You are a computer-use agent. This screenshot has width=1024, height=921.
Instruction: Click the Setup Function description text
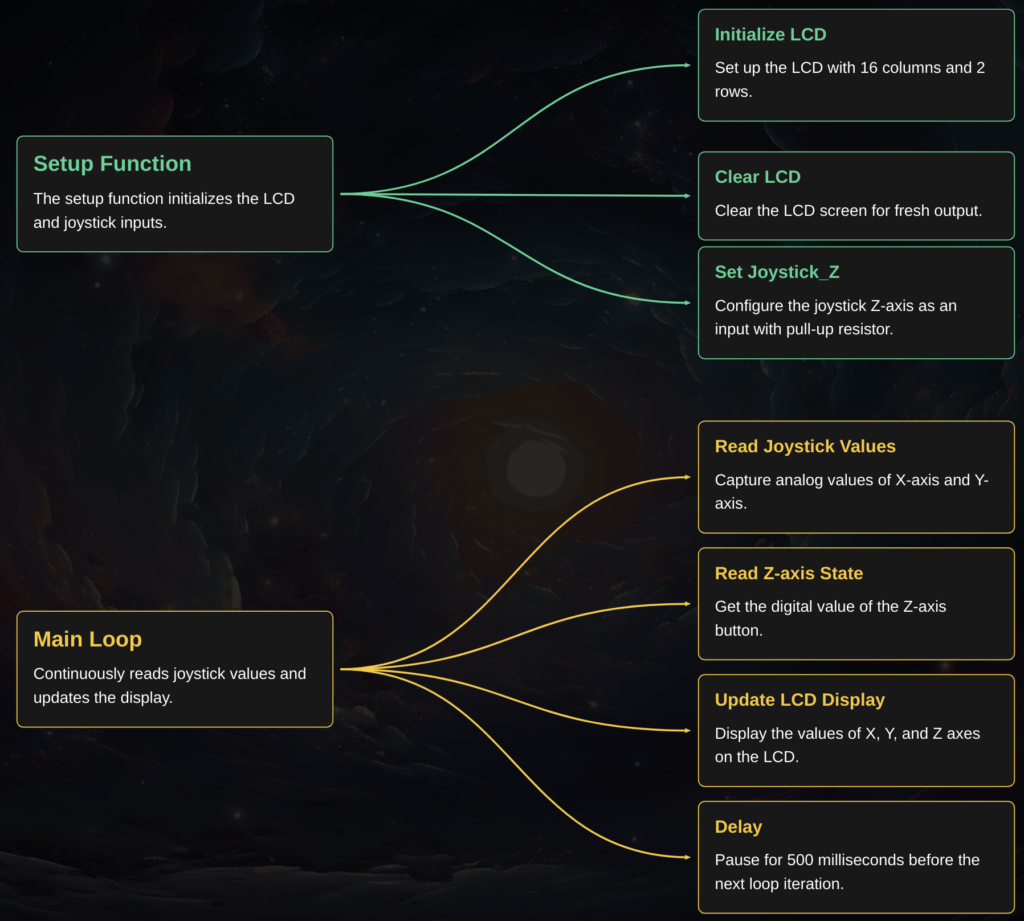[164, 210]
